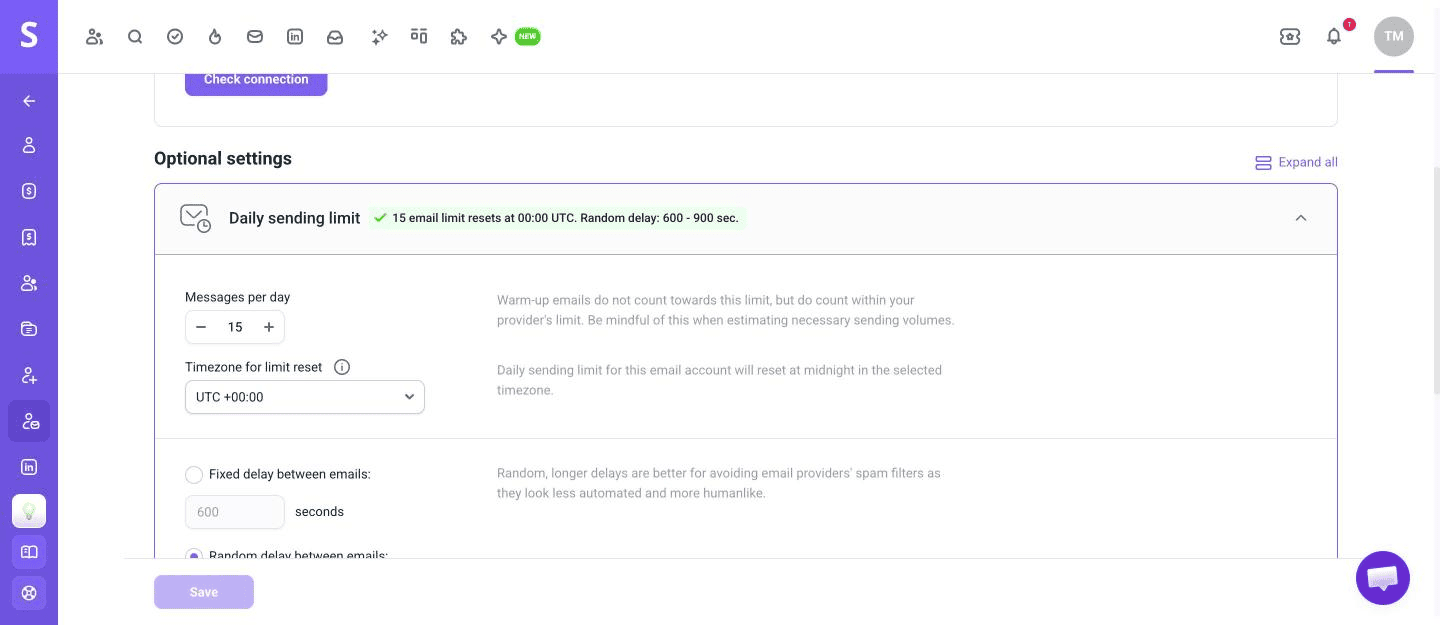Click the page vertical scrollbar

point(1436,280)
